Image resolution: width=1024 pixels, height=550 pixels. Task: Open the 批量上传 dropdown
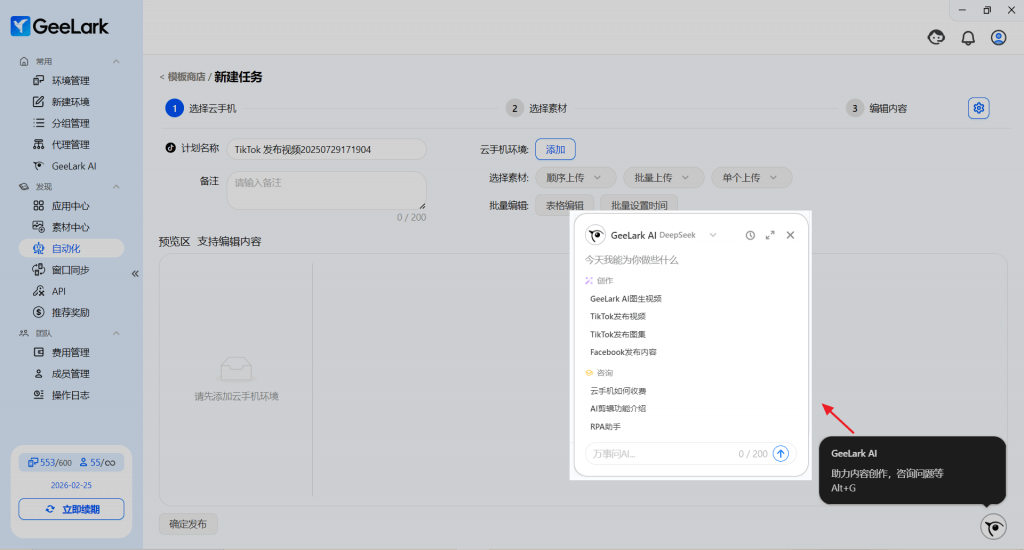click(x=662, y=177)
